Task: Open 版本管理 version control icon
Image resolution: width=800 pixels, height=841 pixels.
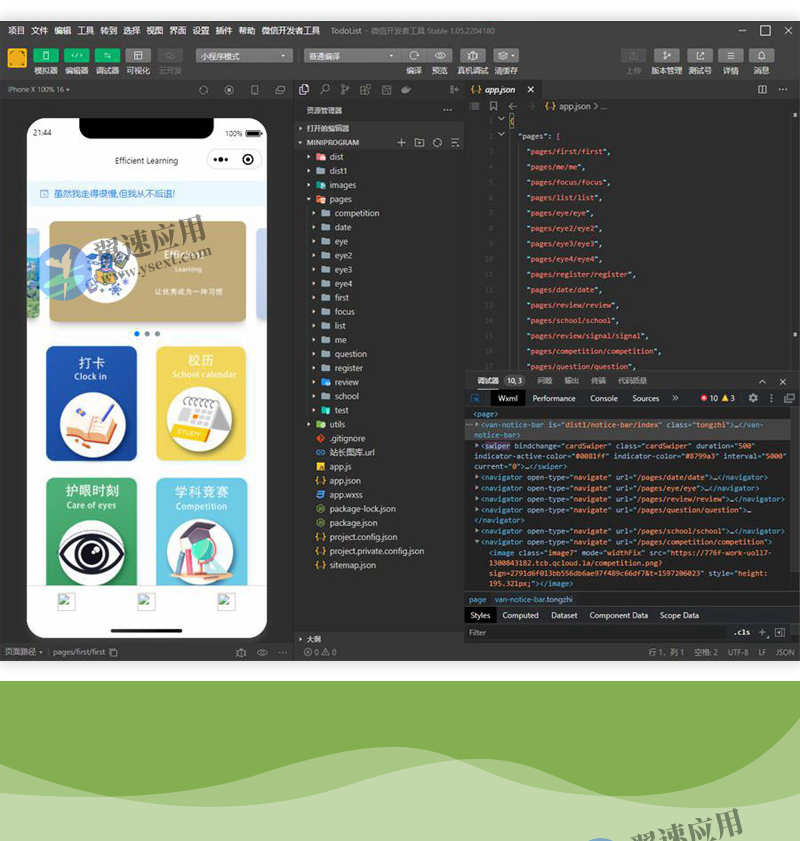Action: click(x=666, y=56)
